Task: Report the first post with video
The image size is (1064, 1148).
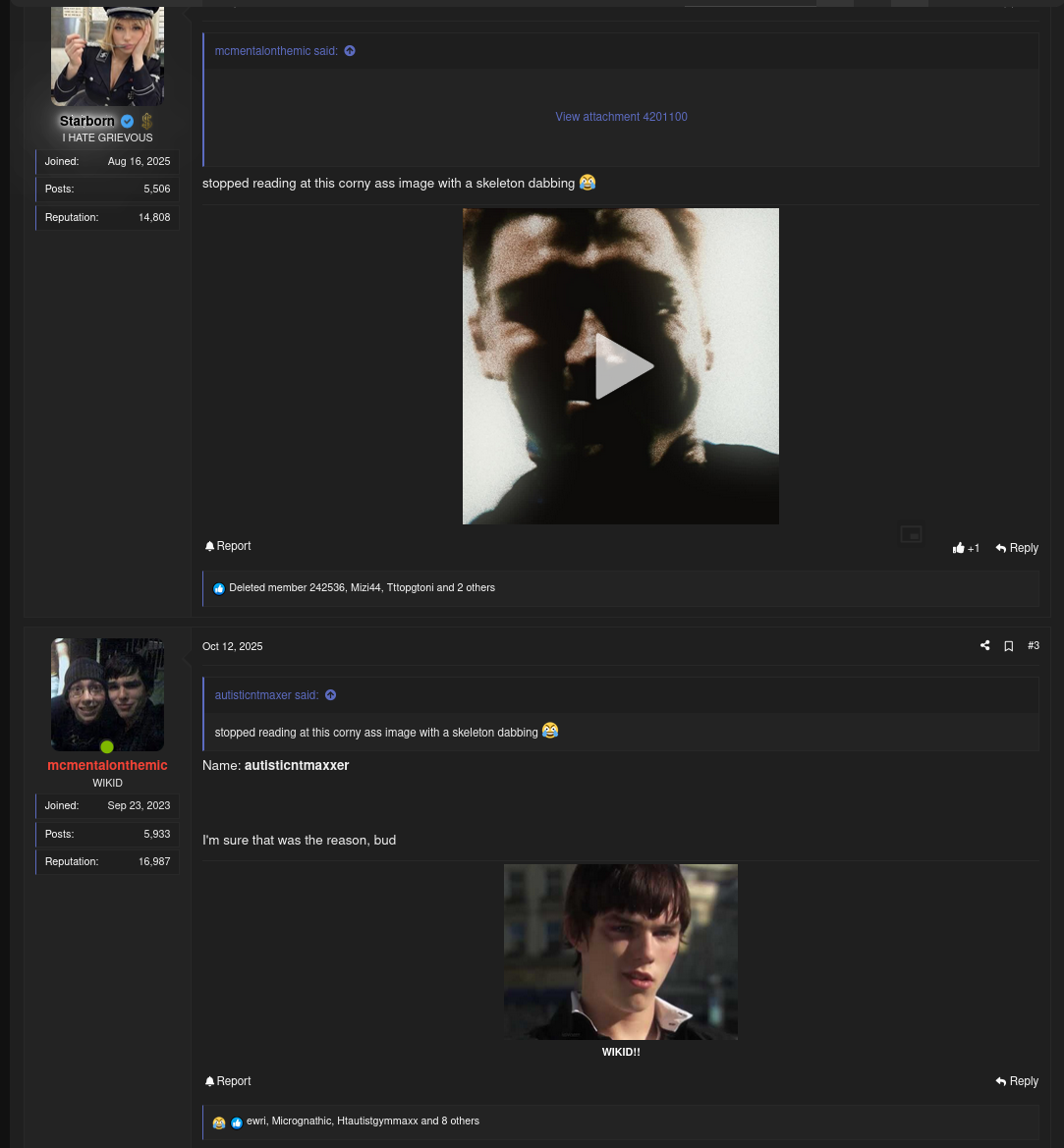Action: click(x=228, y=546)
